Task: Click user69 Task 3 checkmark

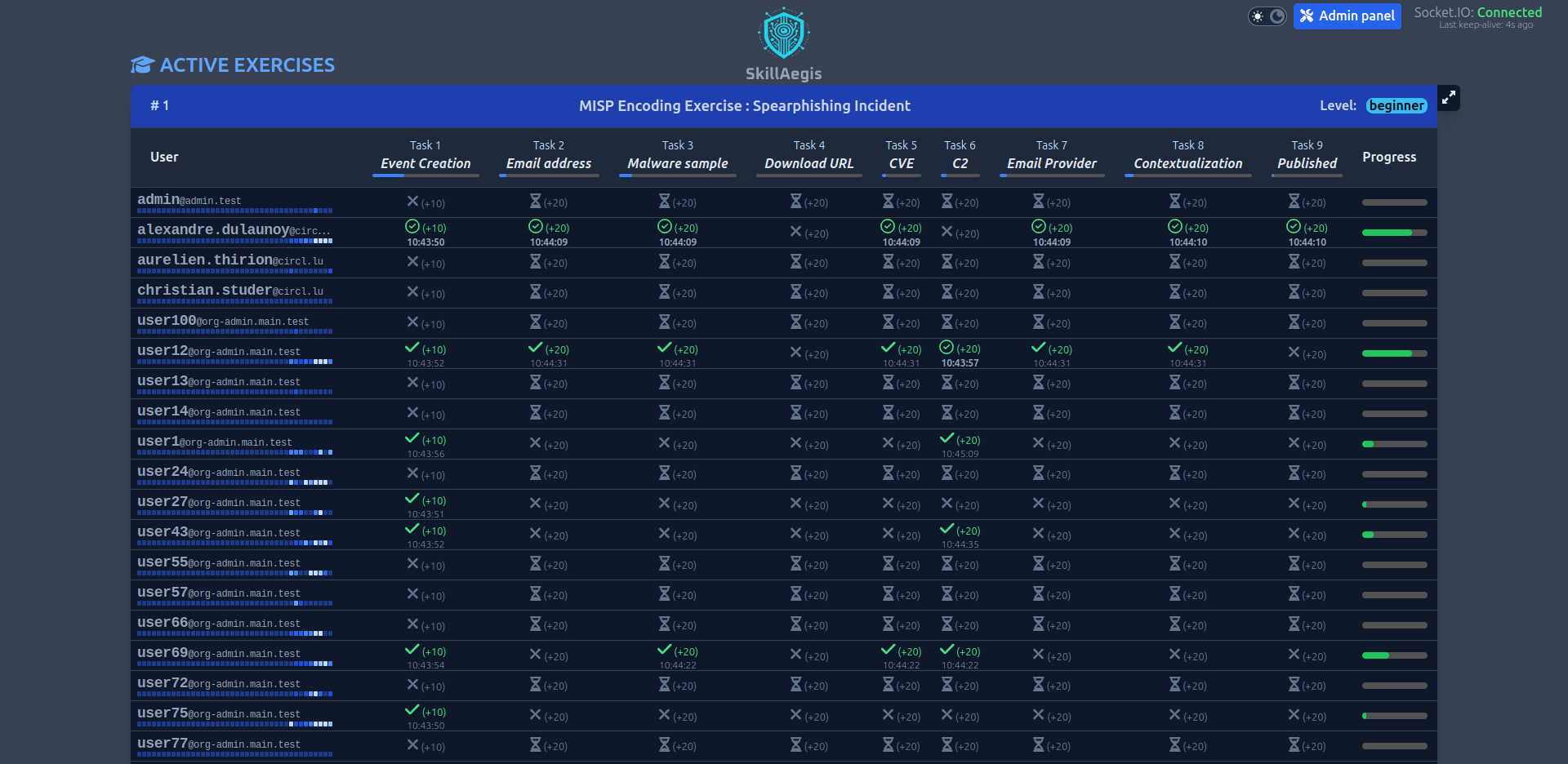Action: click(665, 650)
